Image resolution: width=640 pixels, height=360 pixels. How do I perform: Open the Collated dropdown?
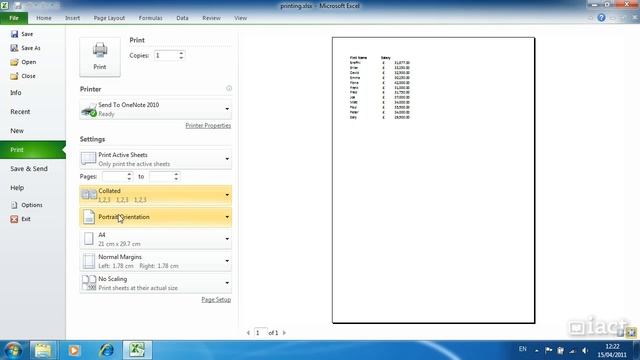click(156, 195)
